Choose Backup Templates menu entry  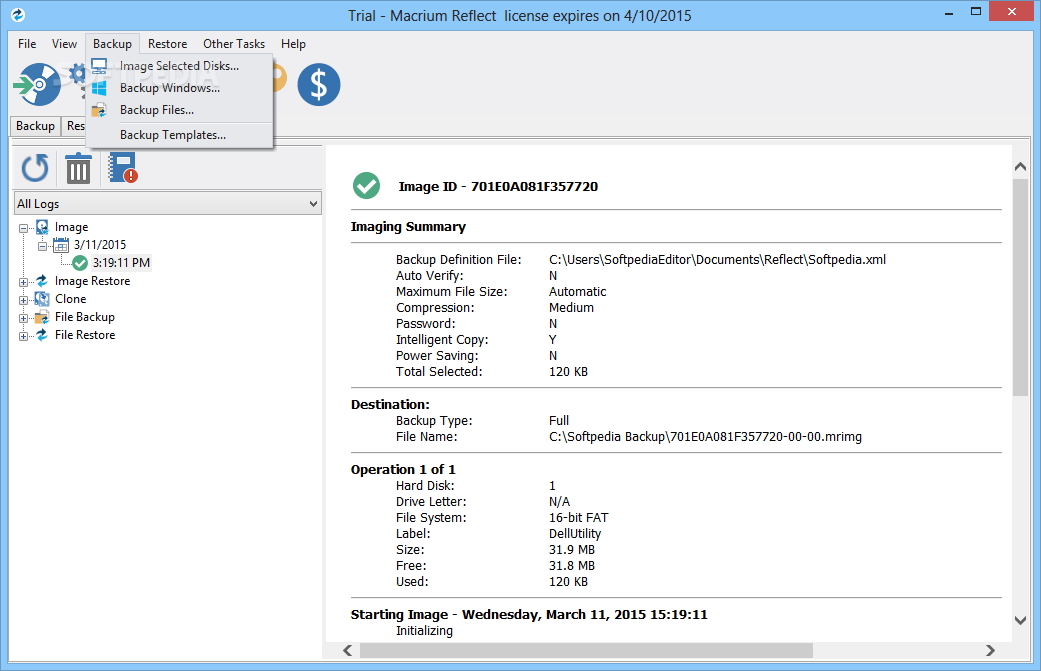pyautogui.click(x=179, y=135)
